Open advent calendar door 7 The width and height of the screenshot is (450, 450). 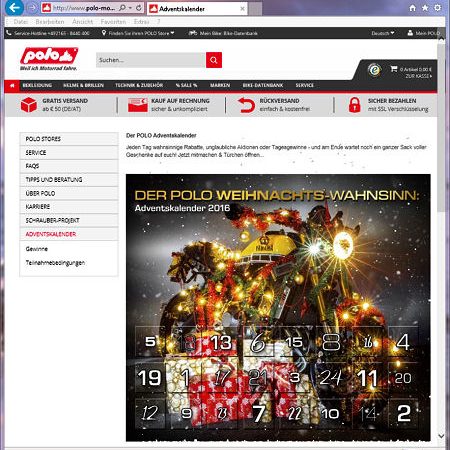pyautogui.click(x=258, y=413)
